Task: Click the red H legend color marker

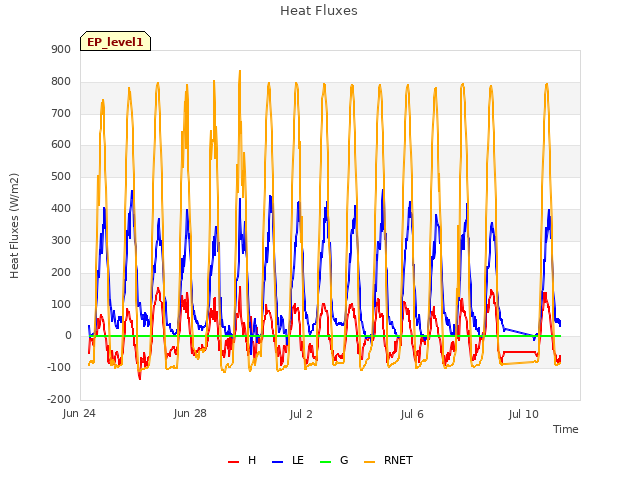Action: [233, 462]
